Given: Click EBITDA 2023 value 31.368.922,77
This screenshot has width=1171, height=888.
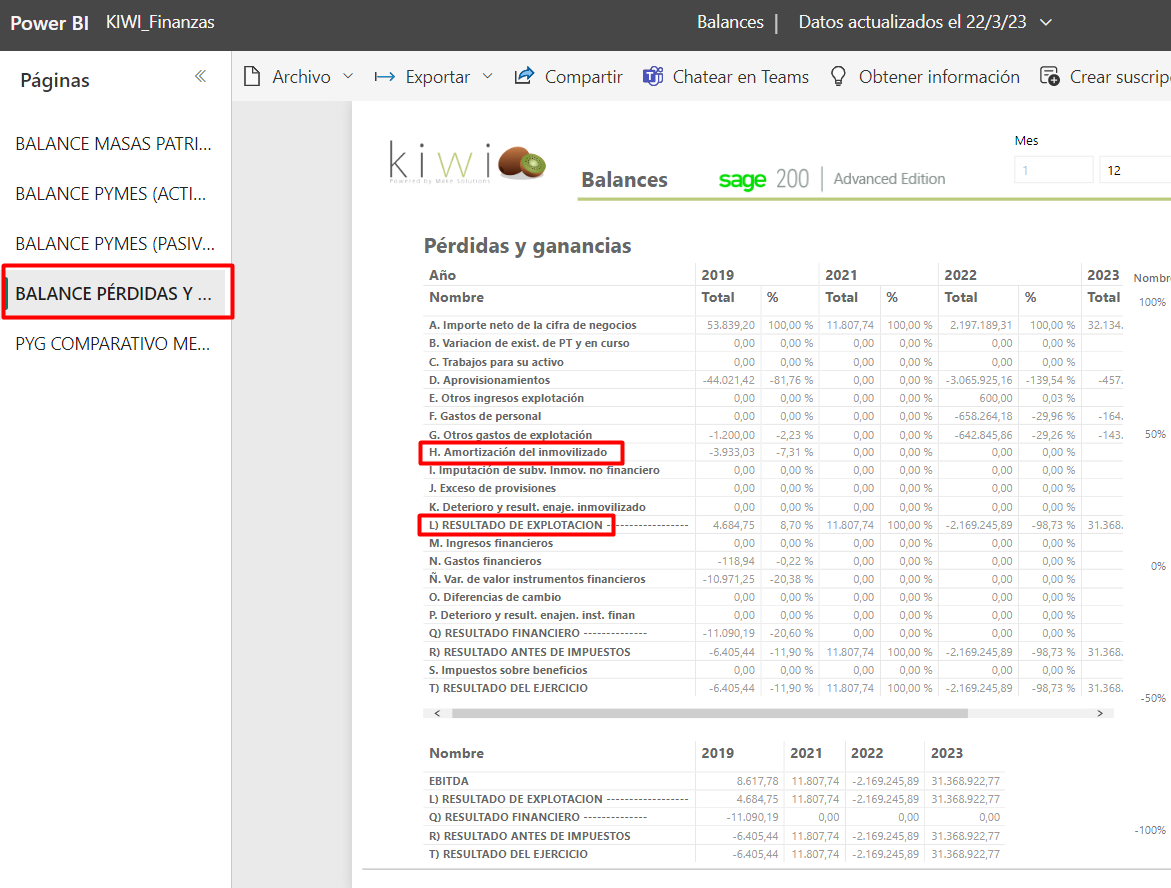Looking at the screenshot, I should [965, 780].
